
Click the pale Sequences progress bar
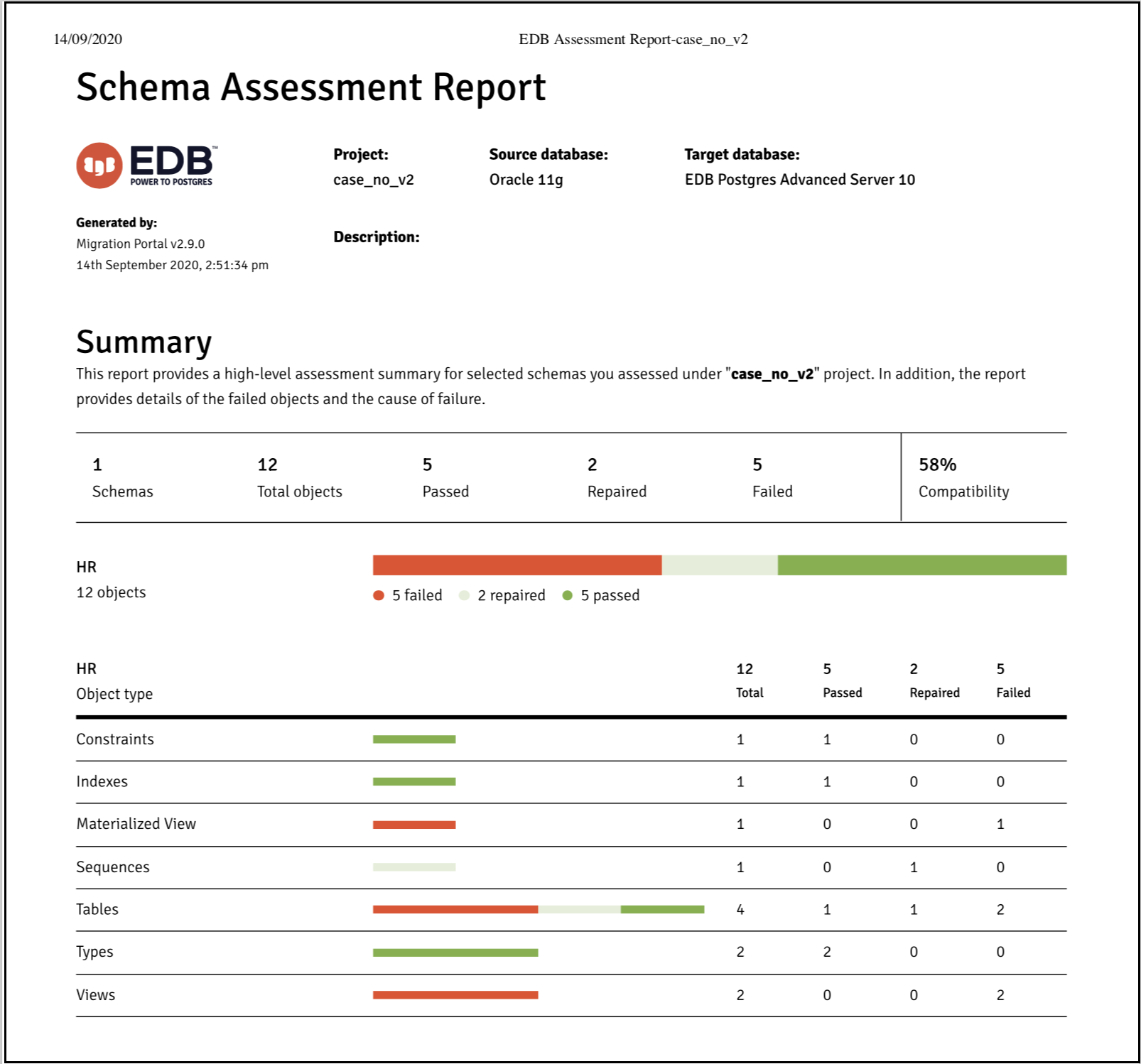(414, 867)
